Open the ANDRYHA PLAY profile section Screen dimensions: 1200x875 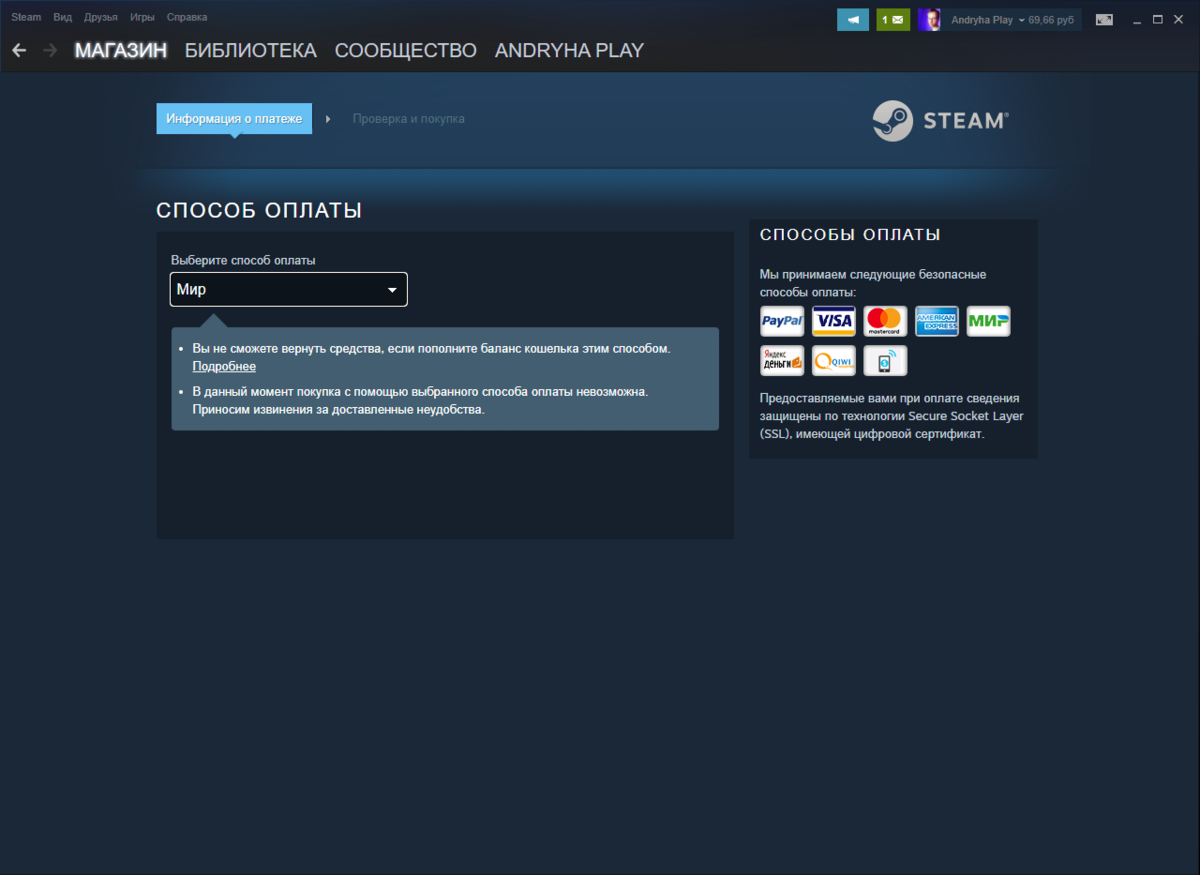point(569,50)
